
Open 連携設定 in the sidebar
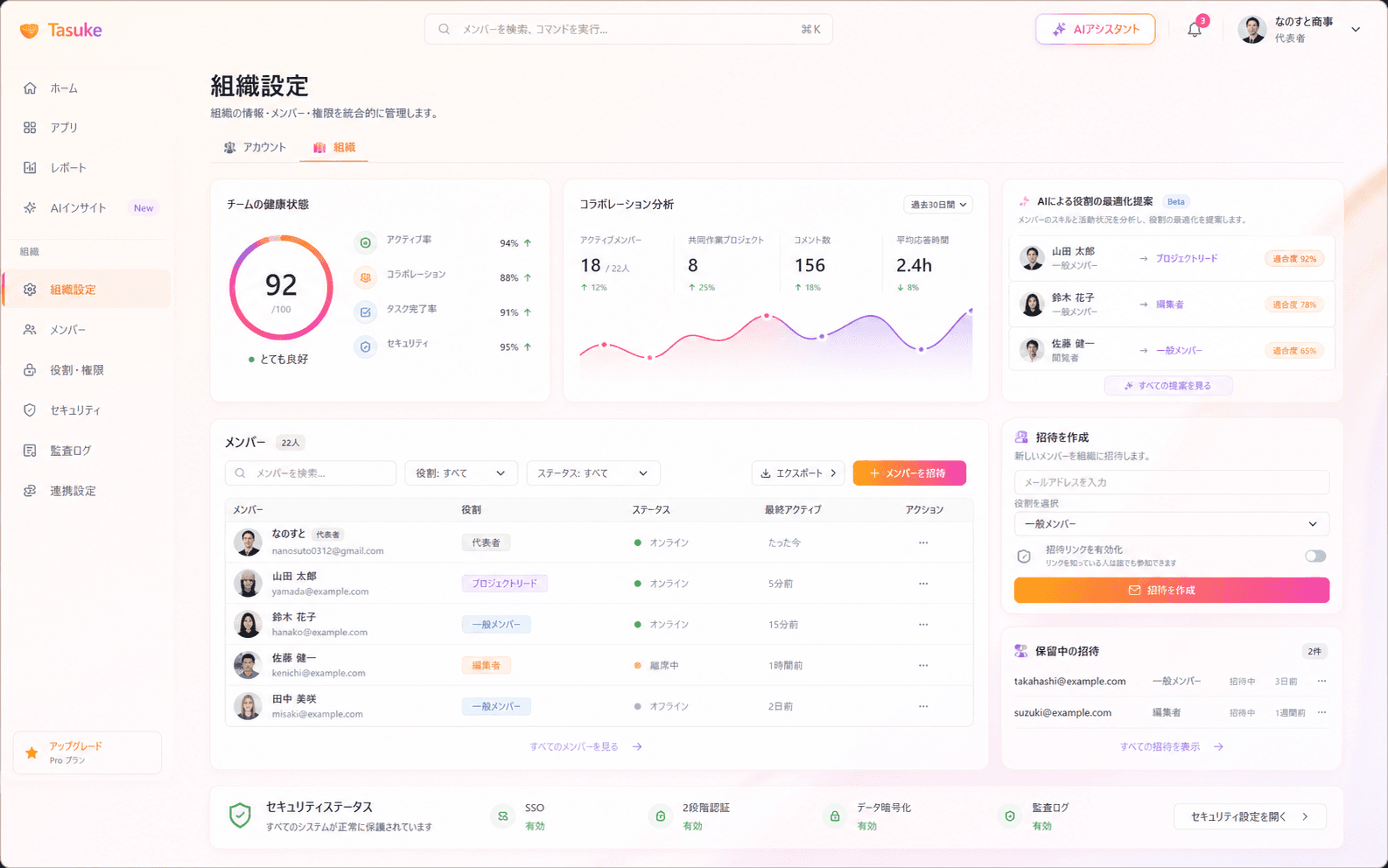(88, 491)
